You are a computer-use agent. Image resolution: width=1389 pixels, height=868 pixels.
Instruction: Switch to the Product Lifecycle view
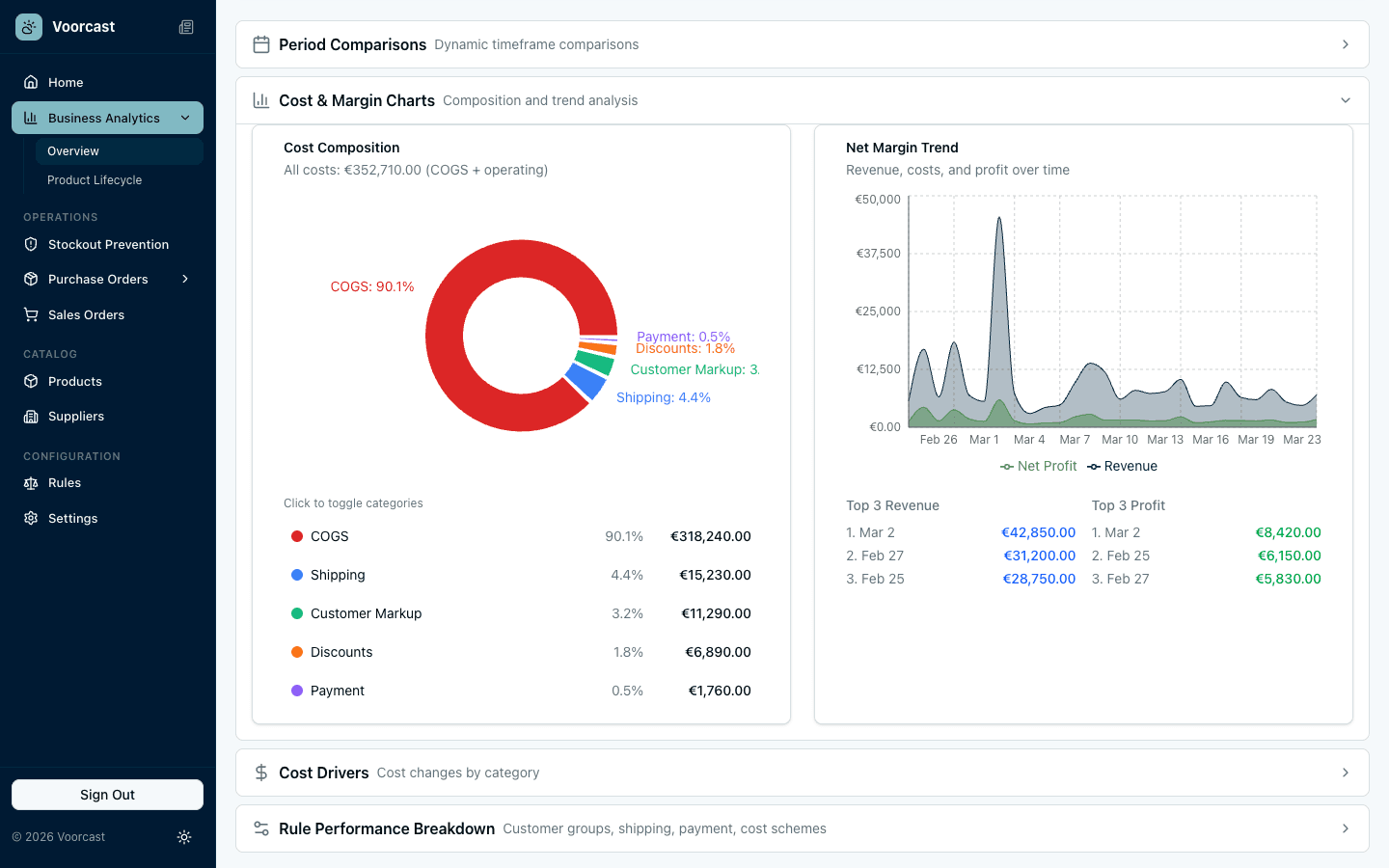click(94, 180)
